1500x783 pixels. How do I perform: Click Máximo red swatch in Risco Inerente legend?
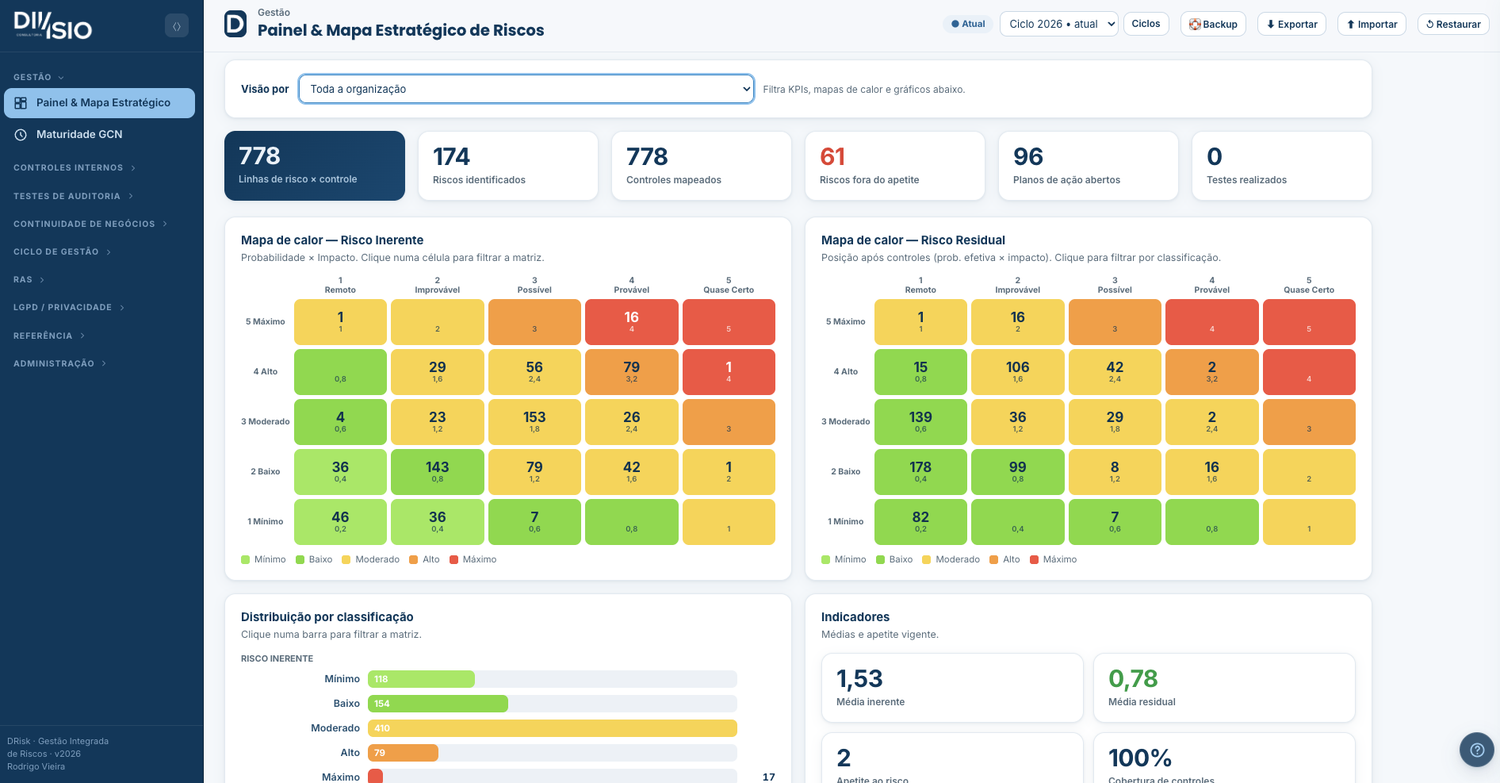[x=454, y=560]
